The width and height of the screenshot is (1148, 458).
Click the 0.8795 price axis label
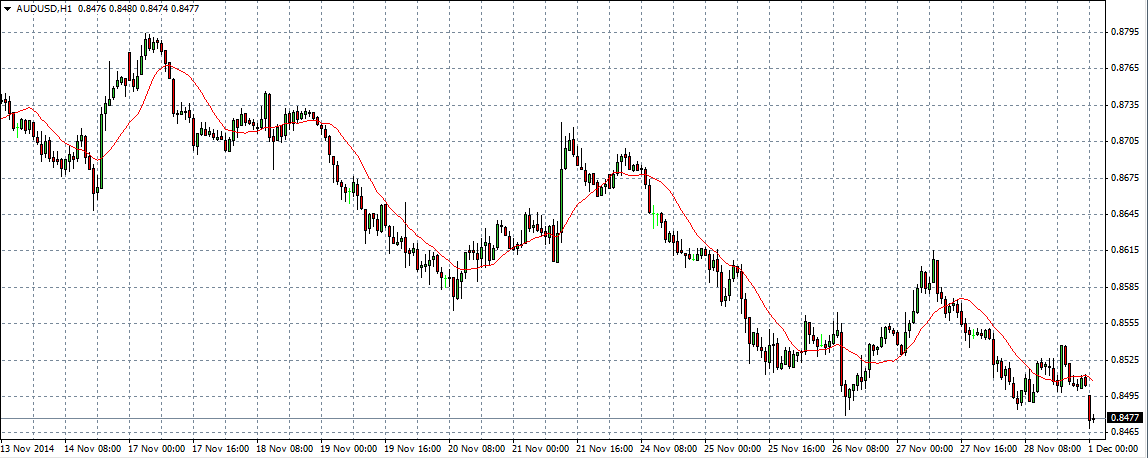tap(1125, 31)
